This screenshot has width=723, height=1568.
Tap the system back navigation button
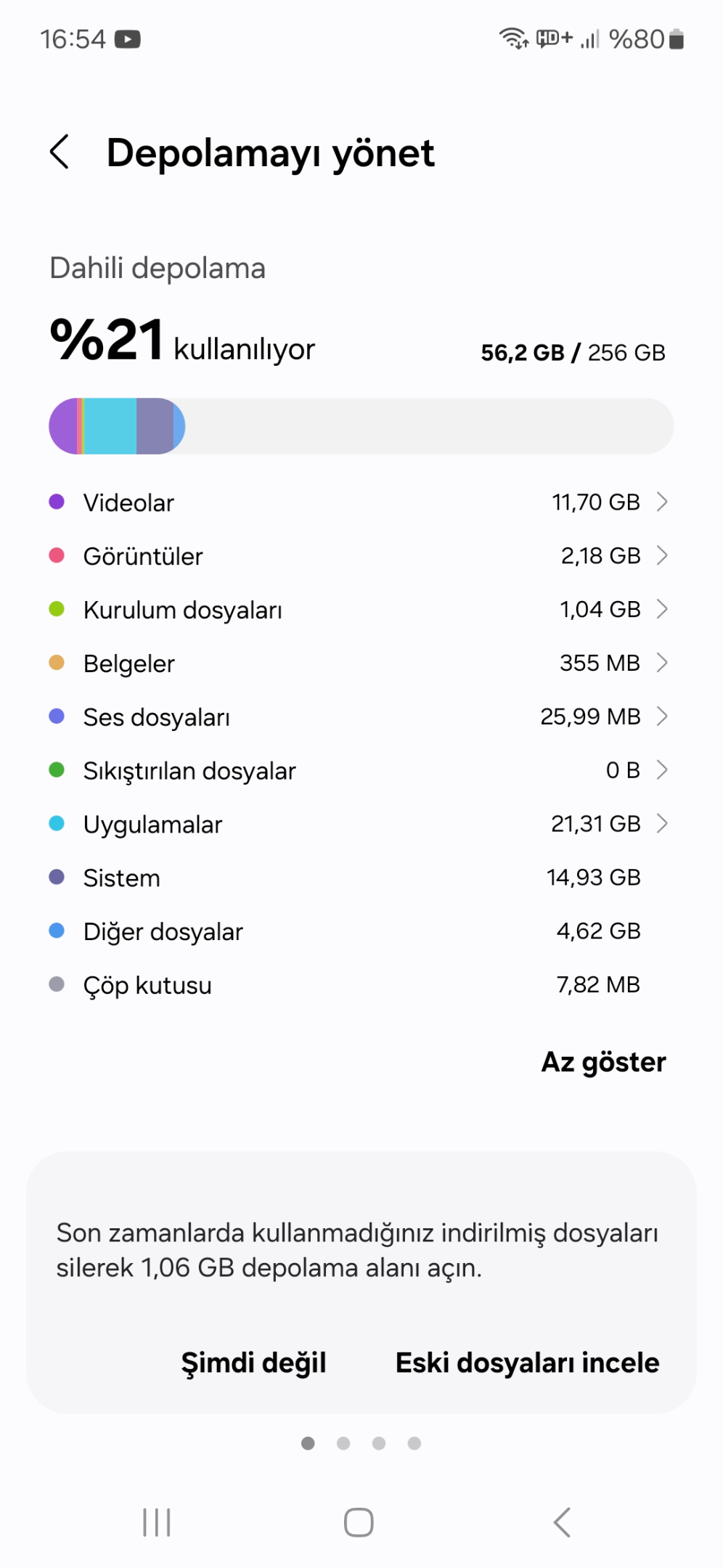point(562,1522)
